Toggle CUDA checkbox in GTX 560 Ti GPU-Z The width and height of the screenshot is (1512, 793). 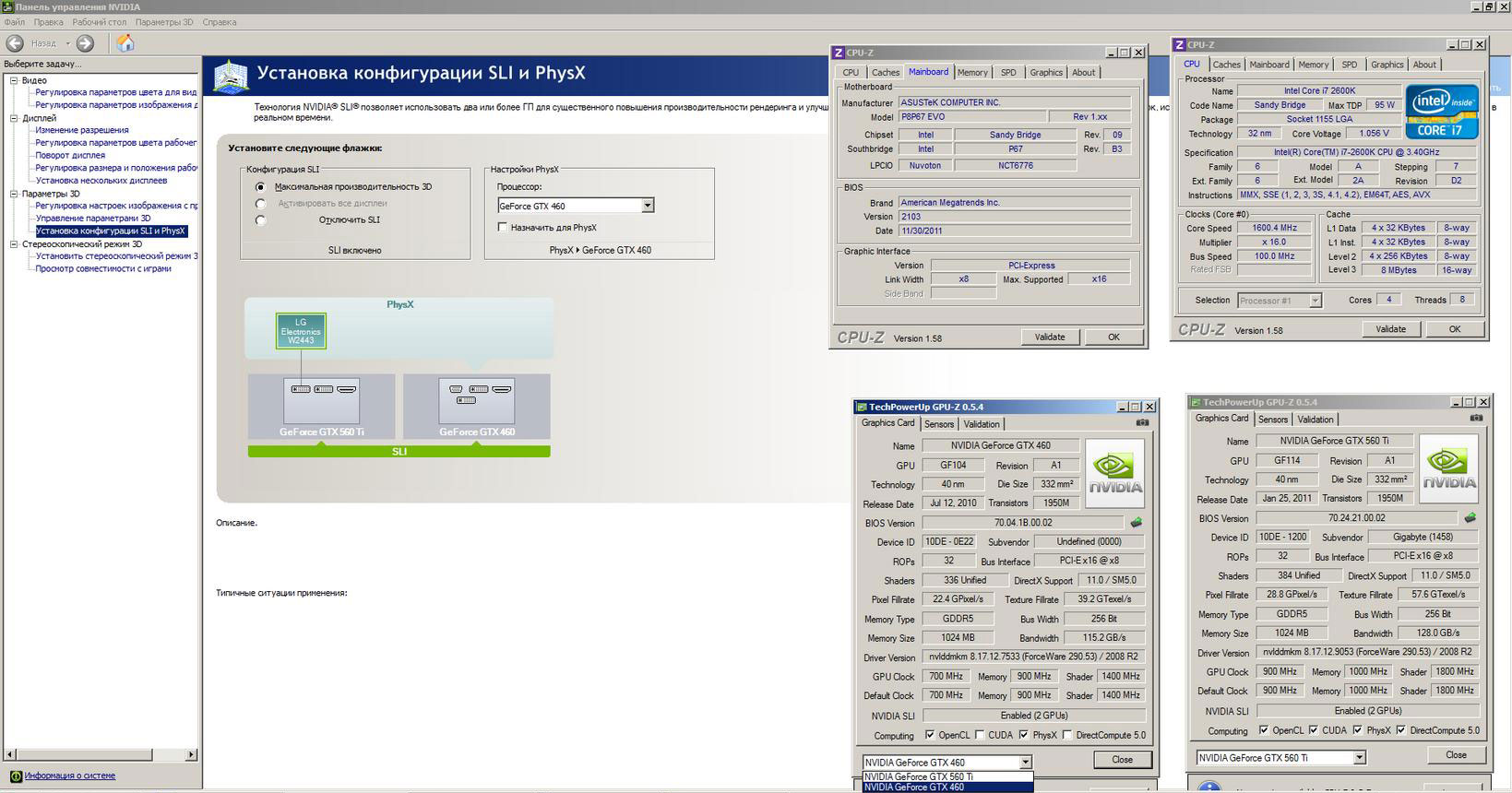(1314, 730)
